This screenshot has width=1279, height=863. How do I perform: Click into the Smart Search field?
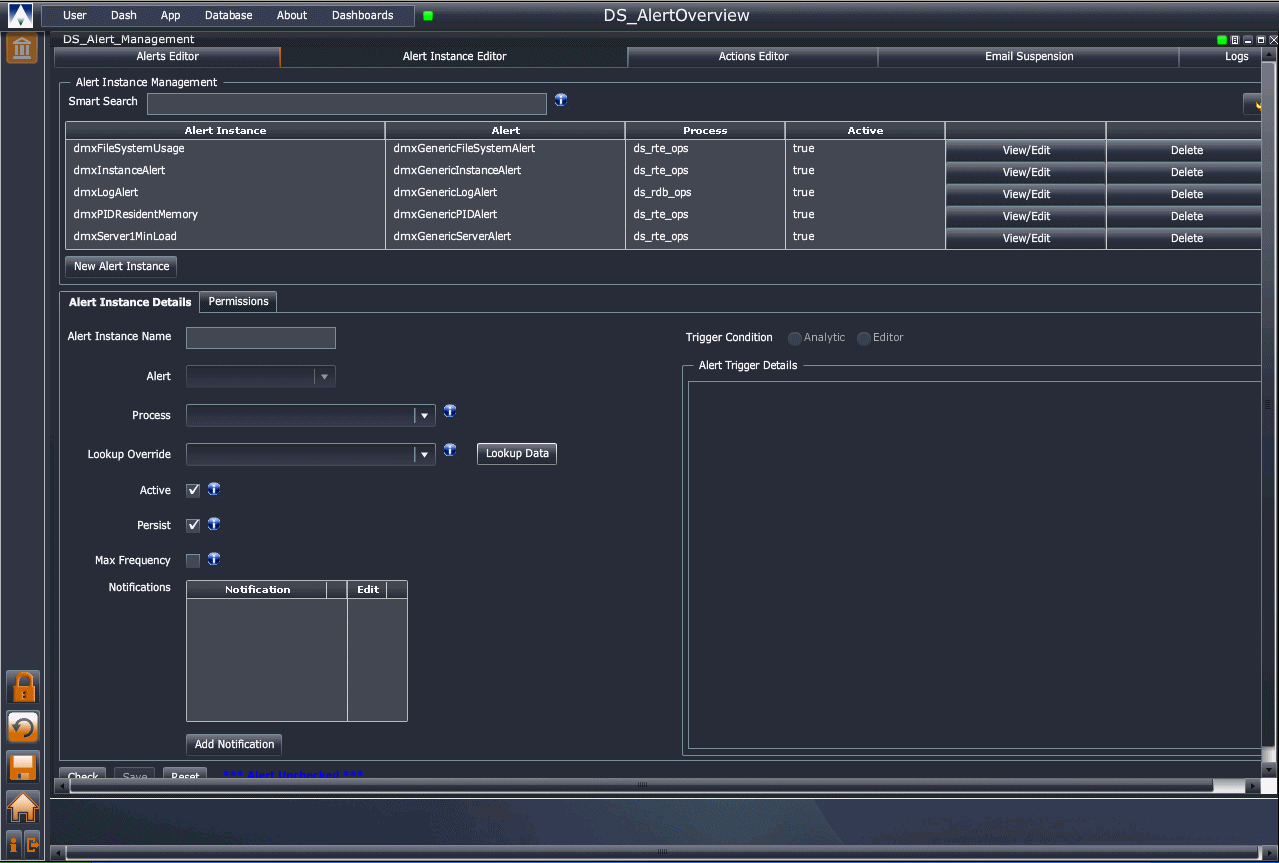347,103
